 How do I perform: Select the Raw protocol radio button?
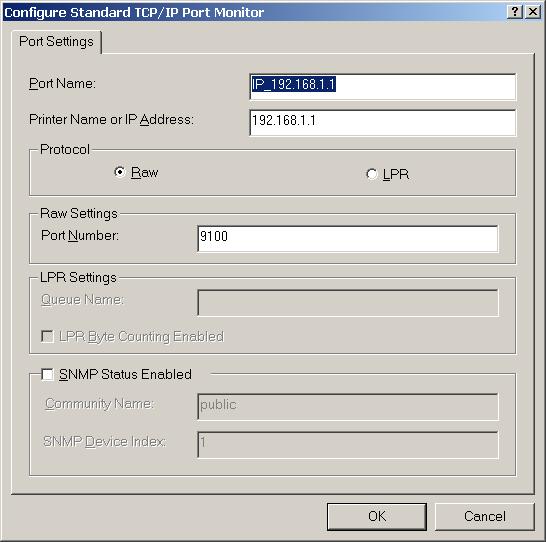click(x=119, y=172)
